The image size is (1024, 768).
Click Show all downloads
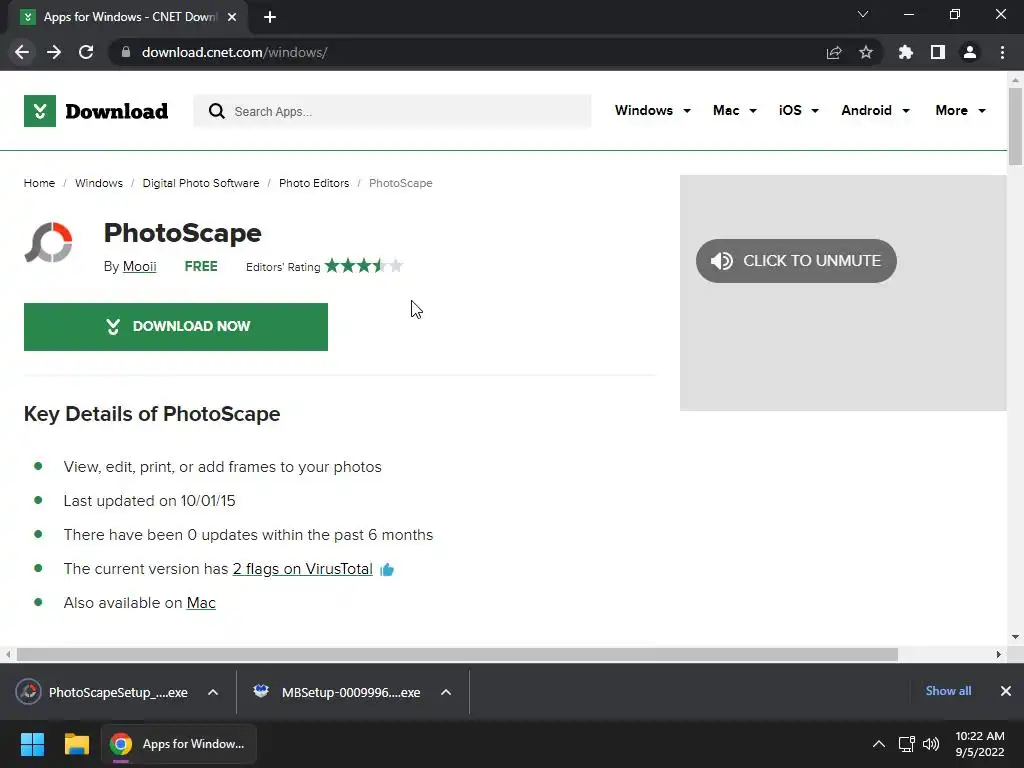pyautogui.click(x=948, y=691)
